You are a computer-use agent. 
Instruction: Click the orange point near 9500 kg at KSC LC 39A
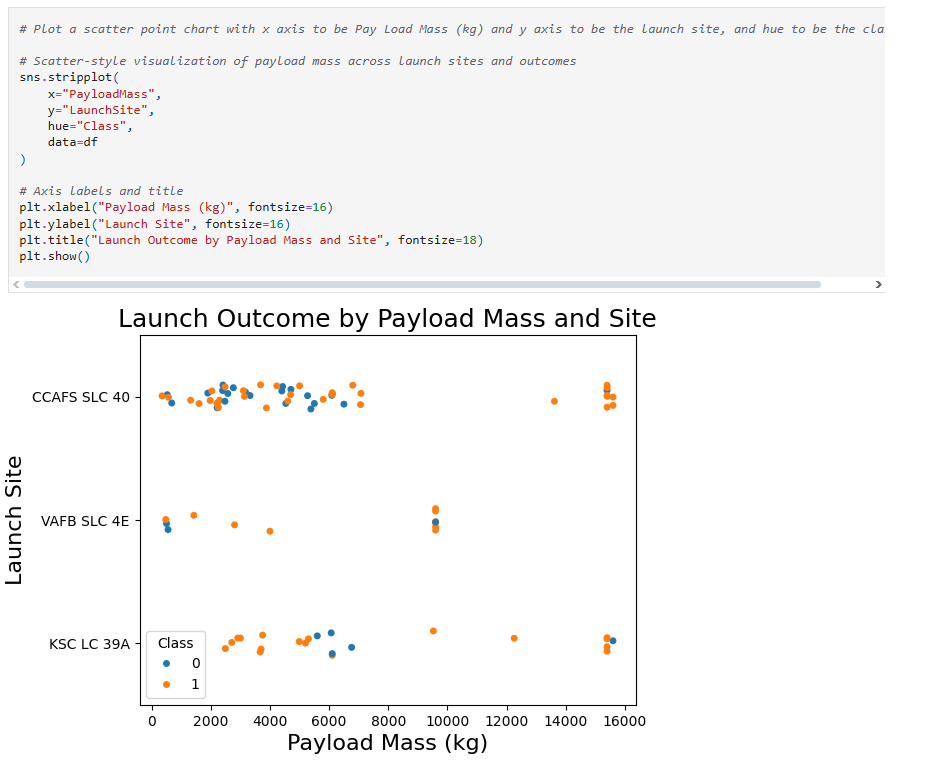(x=433, y=631)
